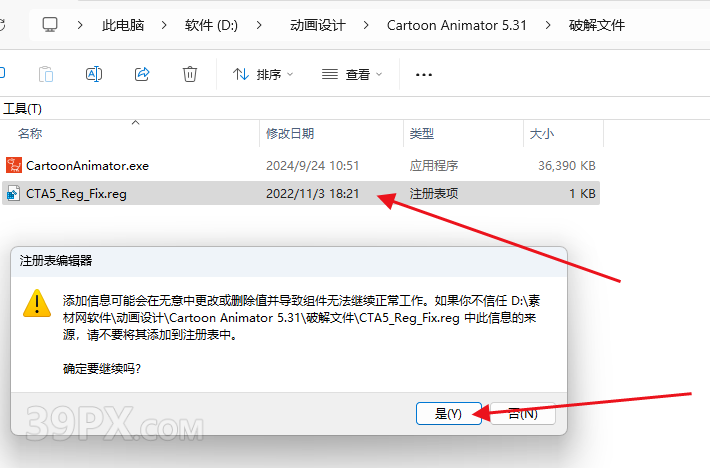Open the 排序 sort dropdown
This screenshot has height=468, width=710.
coord(263,74)
